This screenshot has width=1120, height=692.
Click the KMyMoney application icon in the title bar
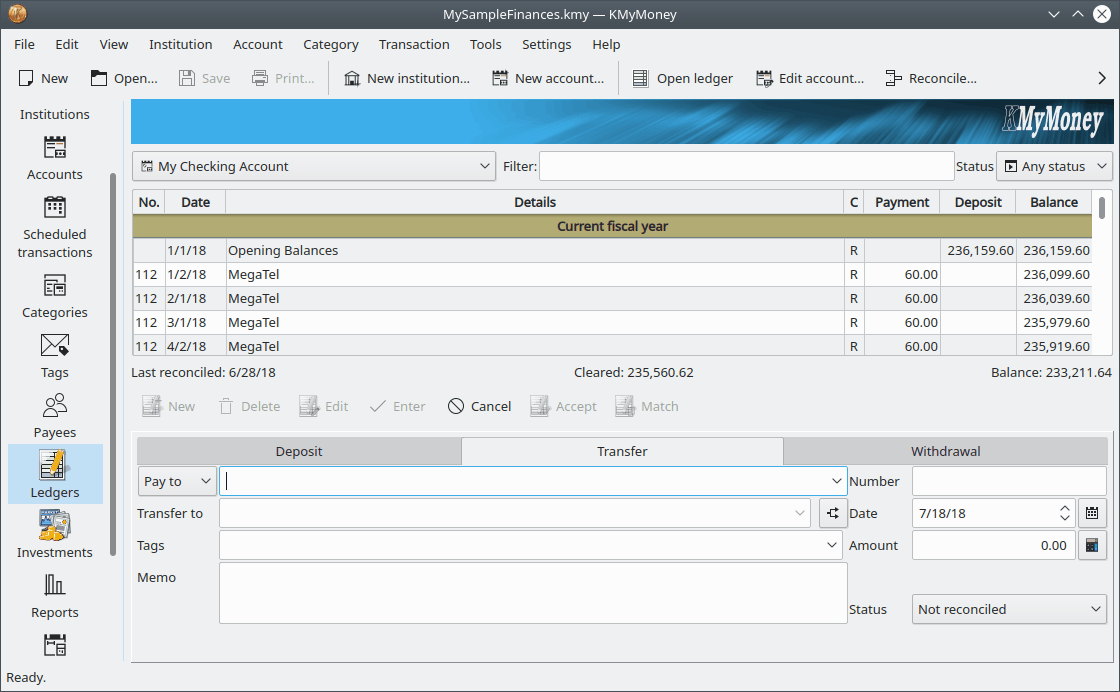point(17,14)
